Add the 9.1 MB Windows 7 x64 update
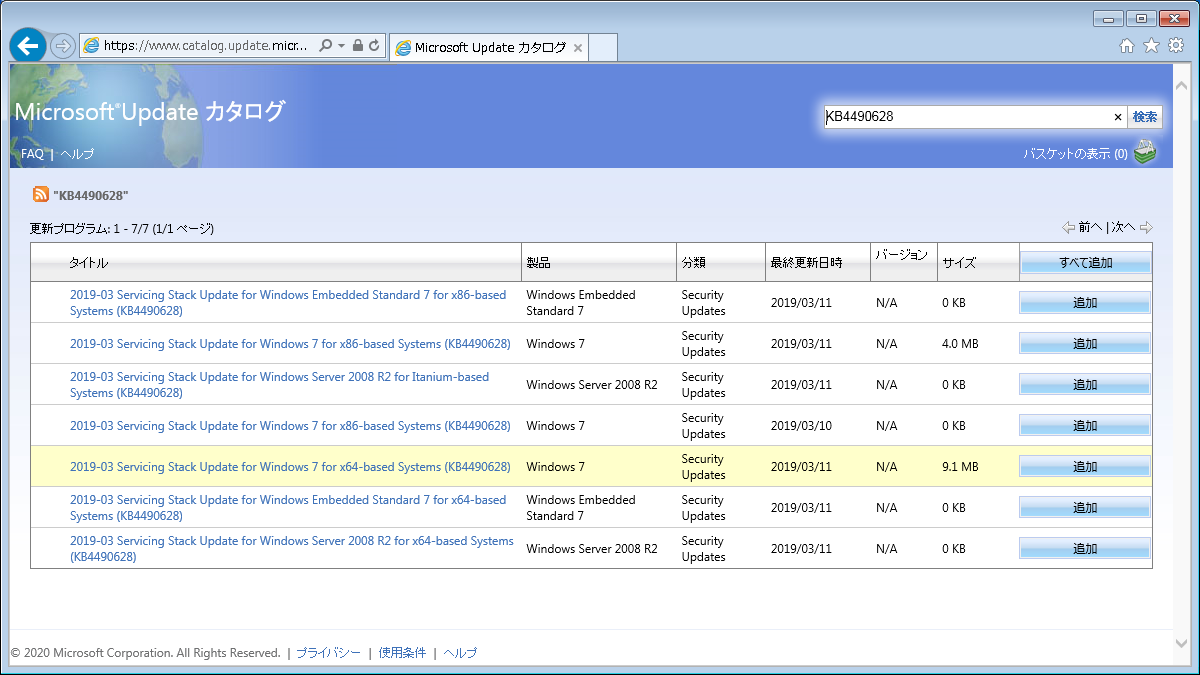 (1085, 467)
